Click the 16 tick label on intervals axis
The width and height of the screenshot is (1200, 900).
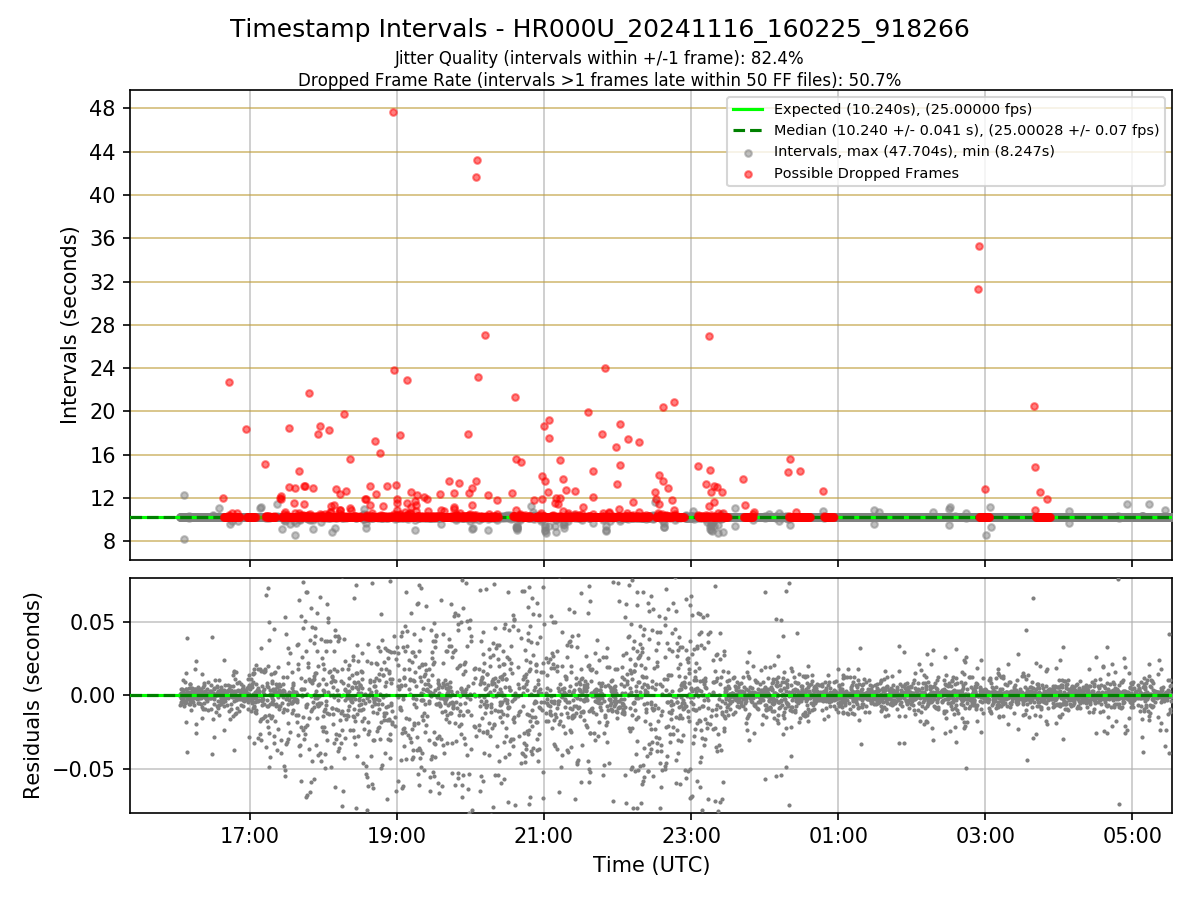tap(103, 455)
